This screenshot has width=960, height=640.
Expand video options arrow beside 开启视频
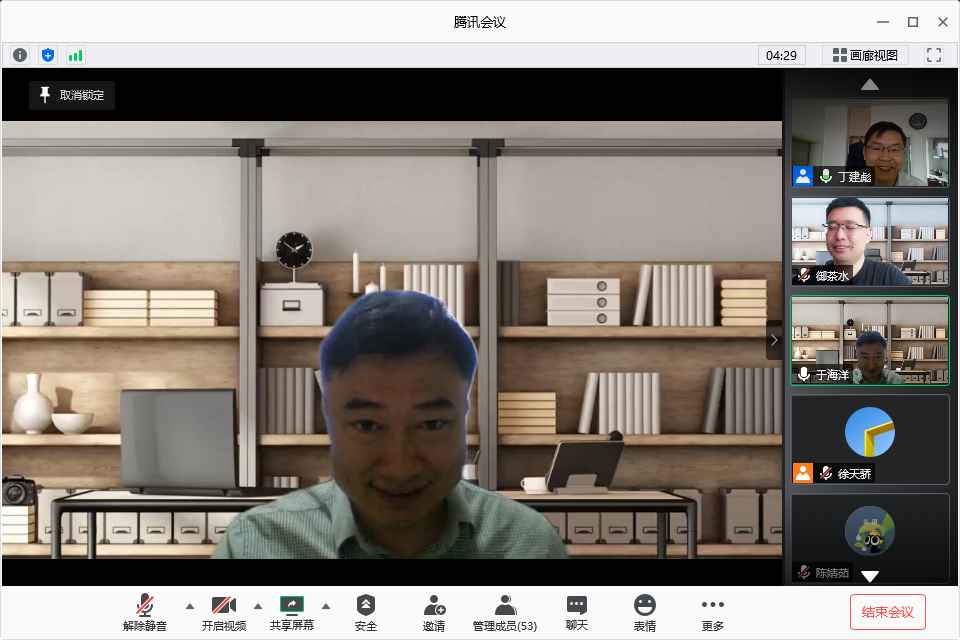click(258, 606)
